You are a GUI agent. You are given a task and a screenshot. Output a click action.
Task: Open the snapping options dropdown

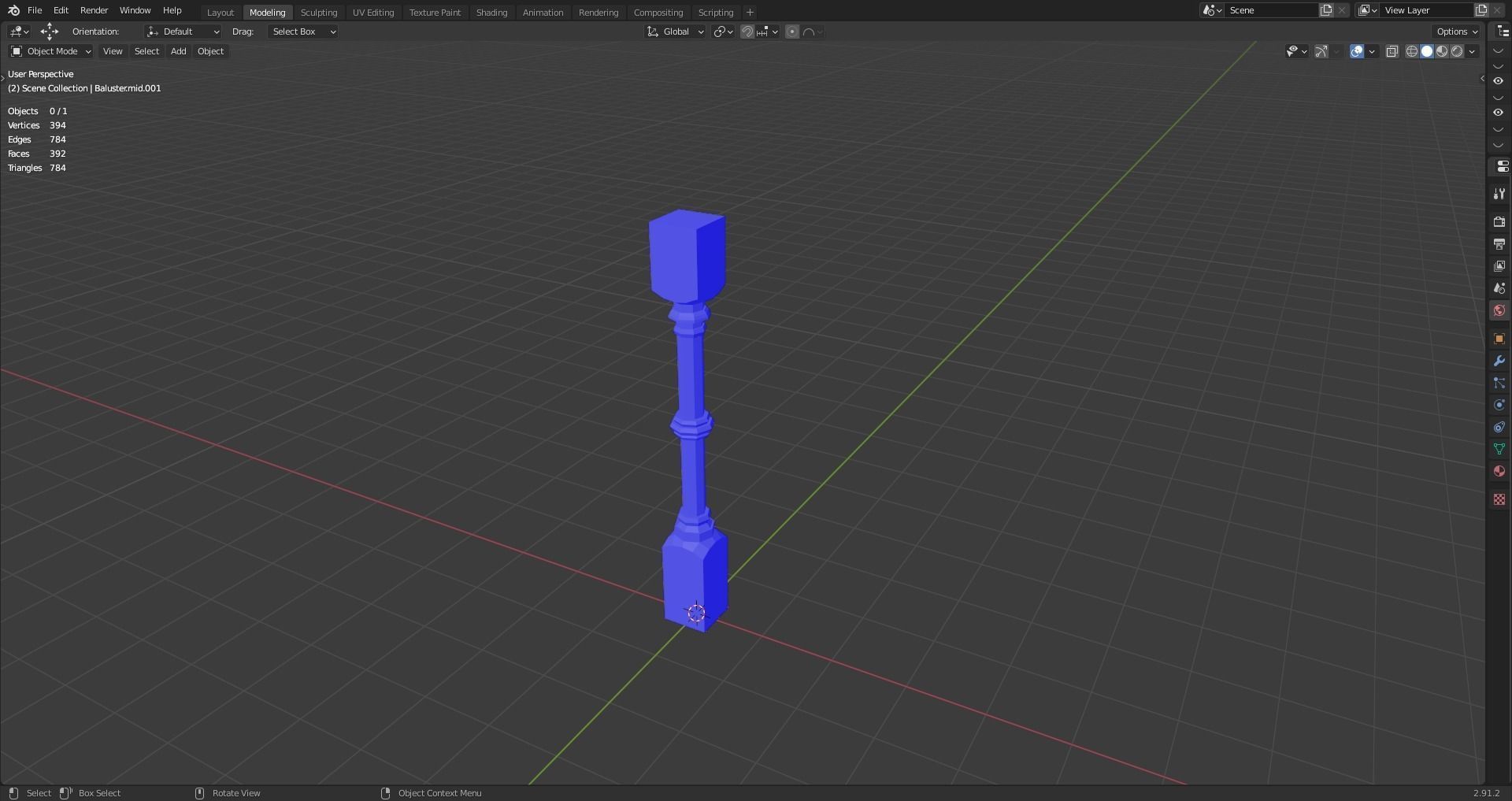[768, 32]
